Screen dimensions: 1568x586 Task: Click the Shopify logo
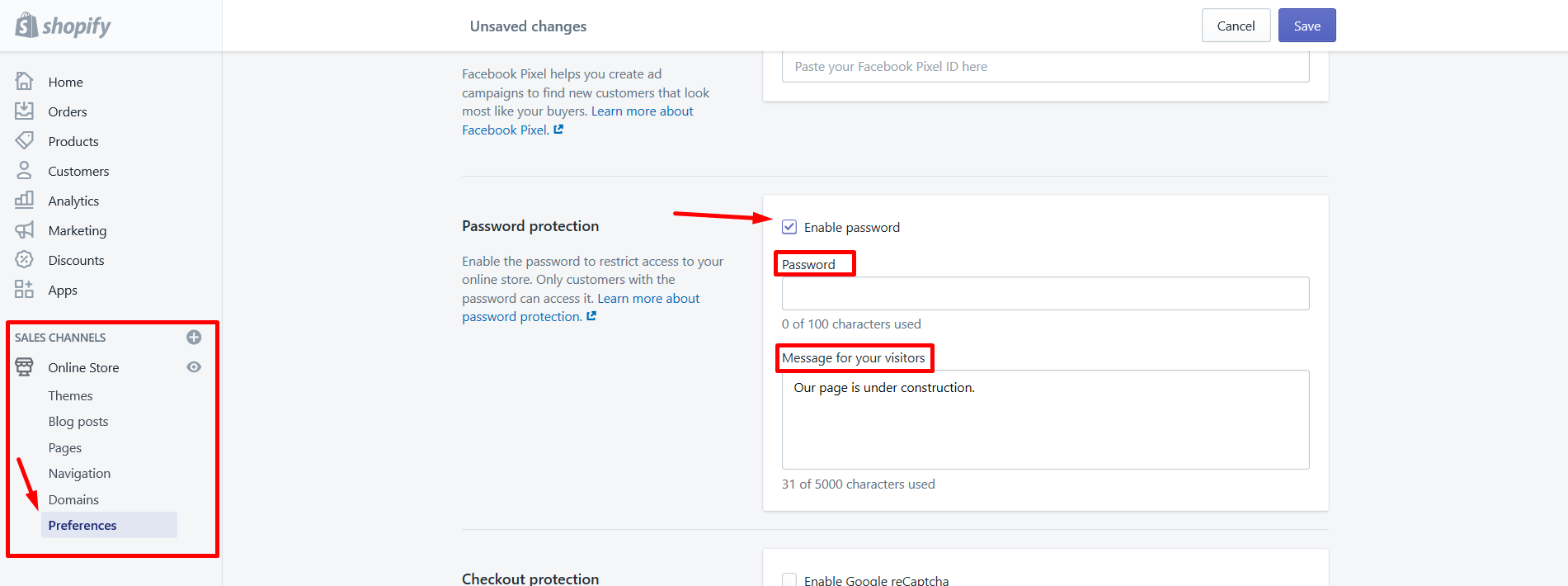[x=62, y=26]
